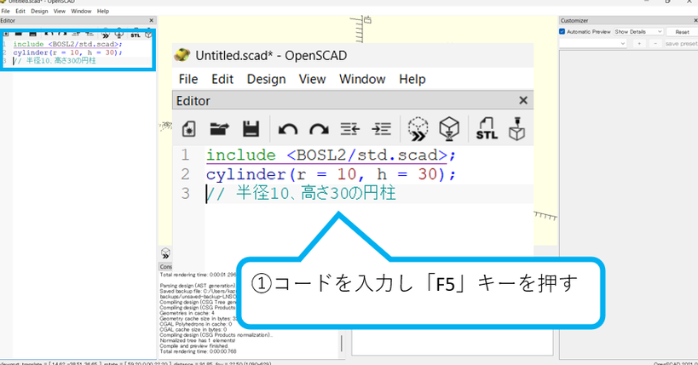Click the plus button to add a preset
The image size is (698, 365).
click(x=639, y=44)
